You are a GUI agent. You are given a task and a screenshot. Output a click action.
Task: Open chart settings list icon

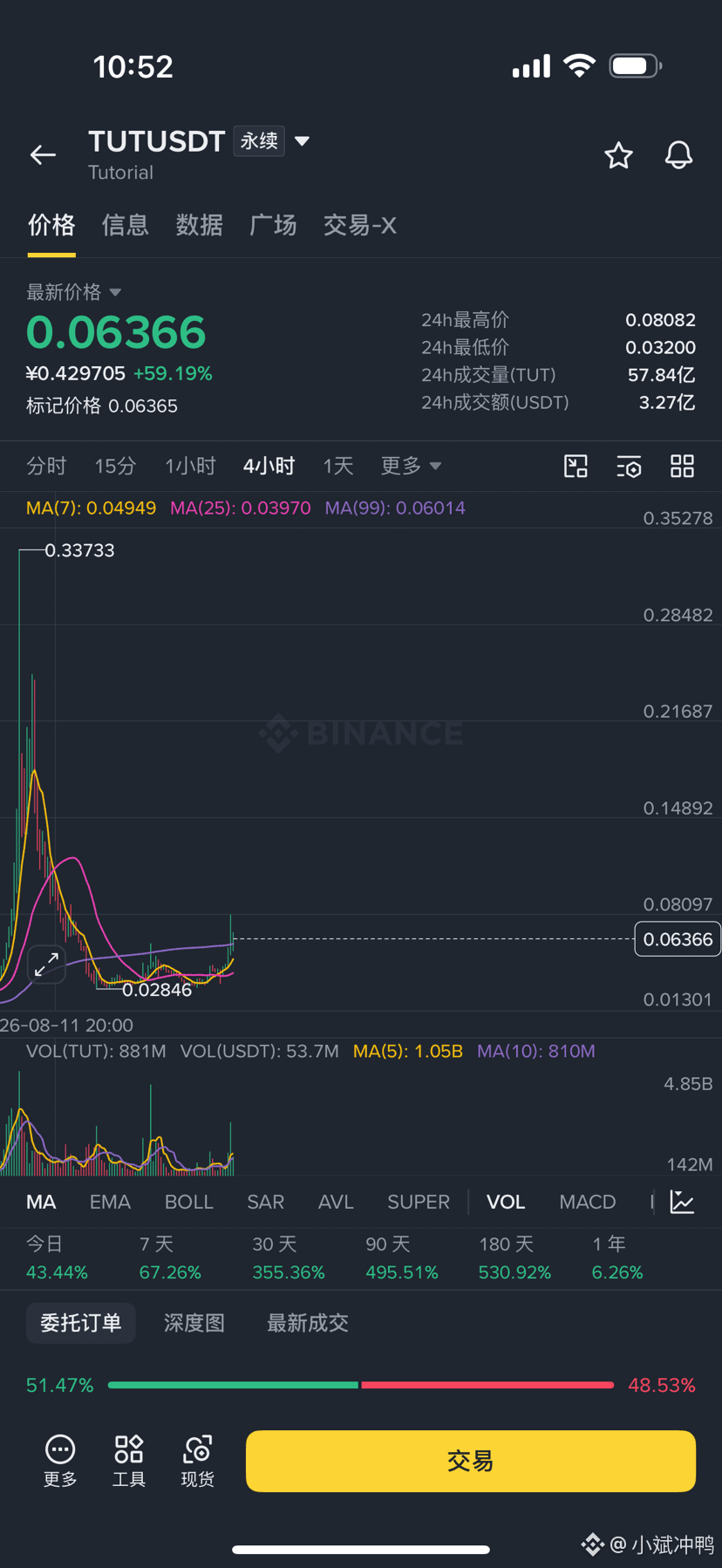click(x=629, y=467)
